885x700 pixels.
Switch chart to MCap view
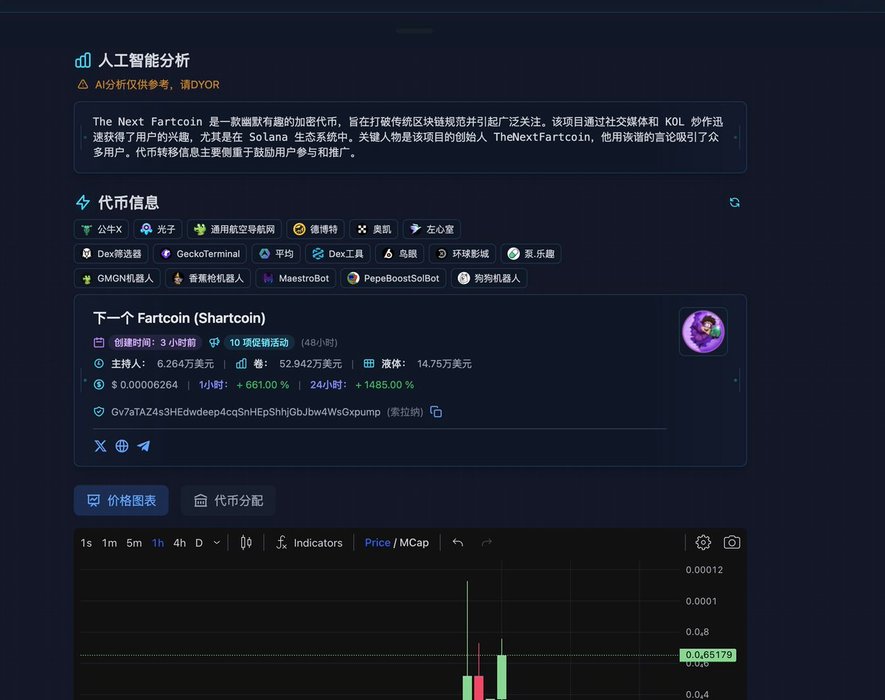point(414,543)
